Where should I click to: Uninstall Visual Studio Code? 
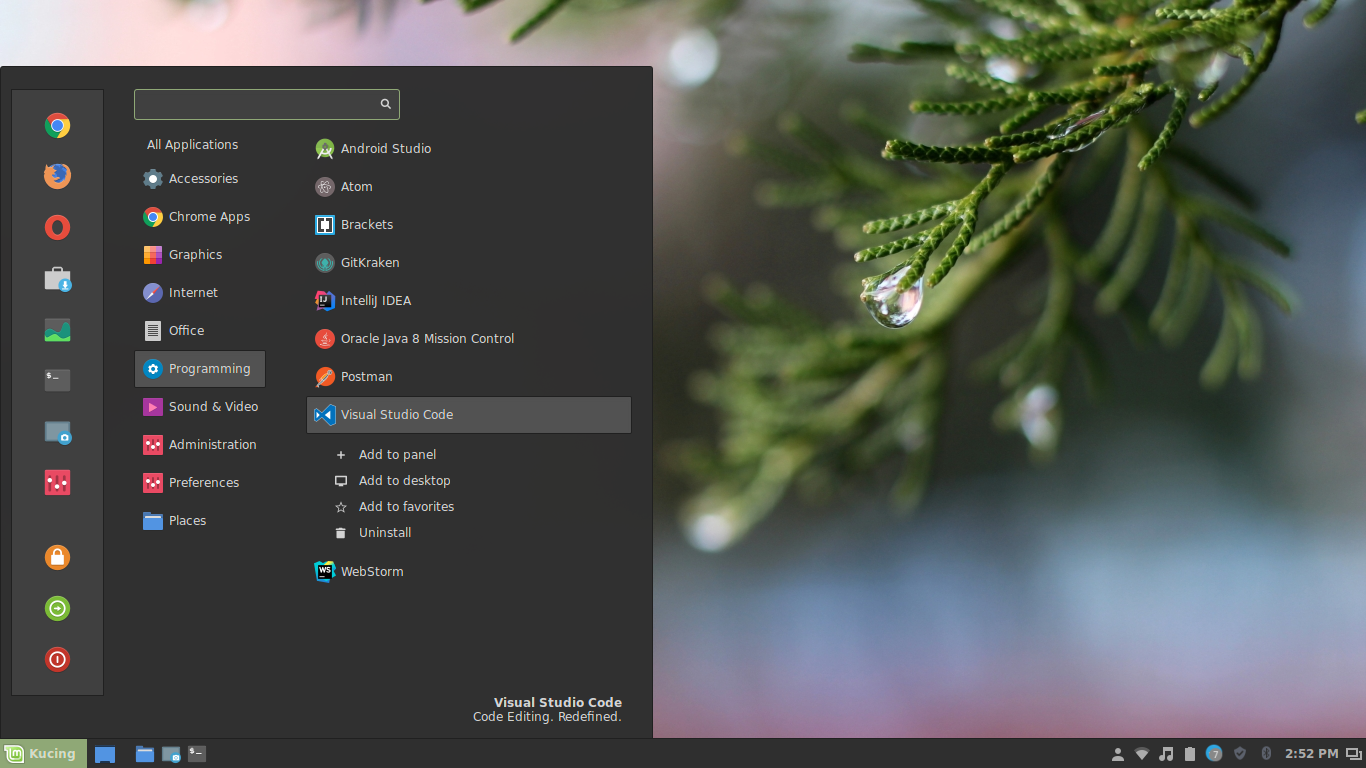click(x=385, y=532)
